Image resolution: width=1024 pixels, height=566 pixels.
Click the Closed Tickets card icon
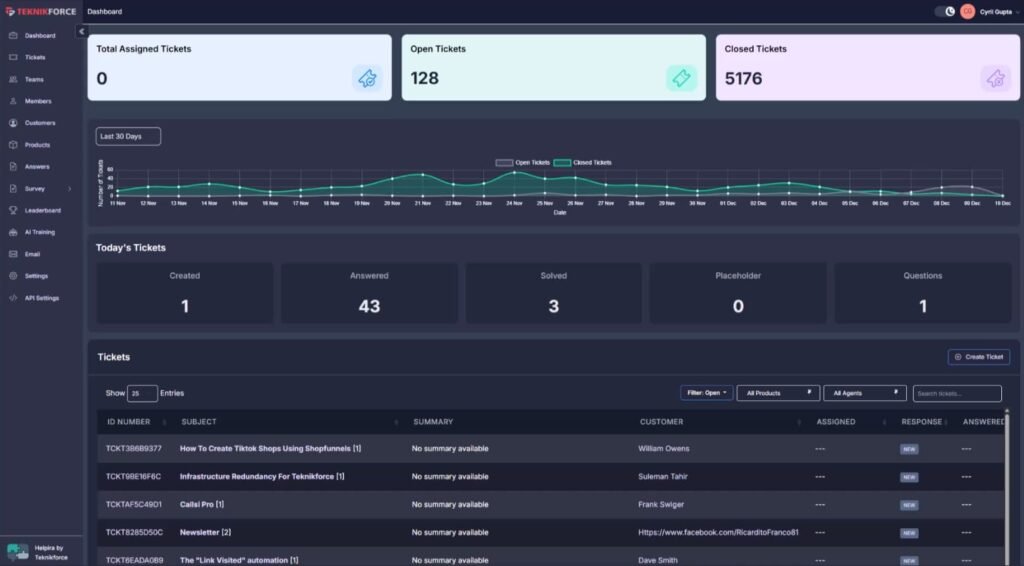click(x=995, y=78)
